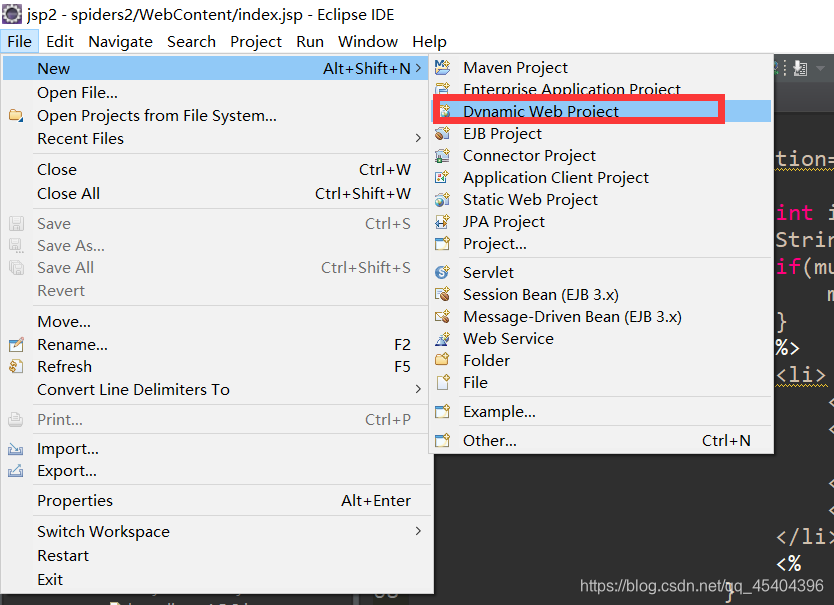This screenshot has height=605, width=834.
Task: Select Rename... menu entry
Action: [217, 344]
